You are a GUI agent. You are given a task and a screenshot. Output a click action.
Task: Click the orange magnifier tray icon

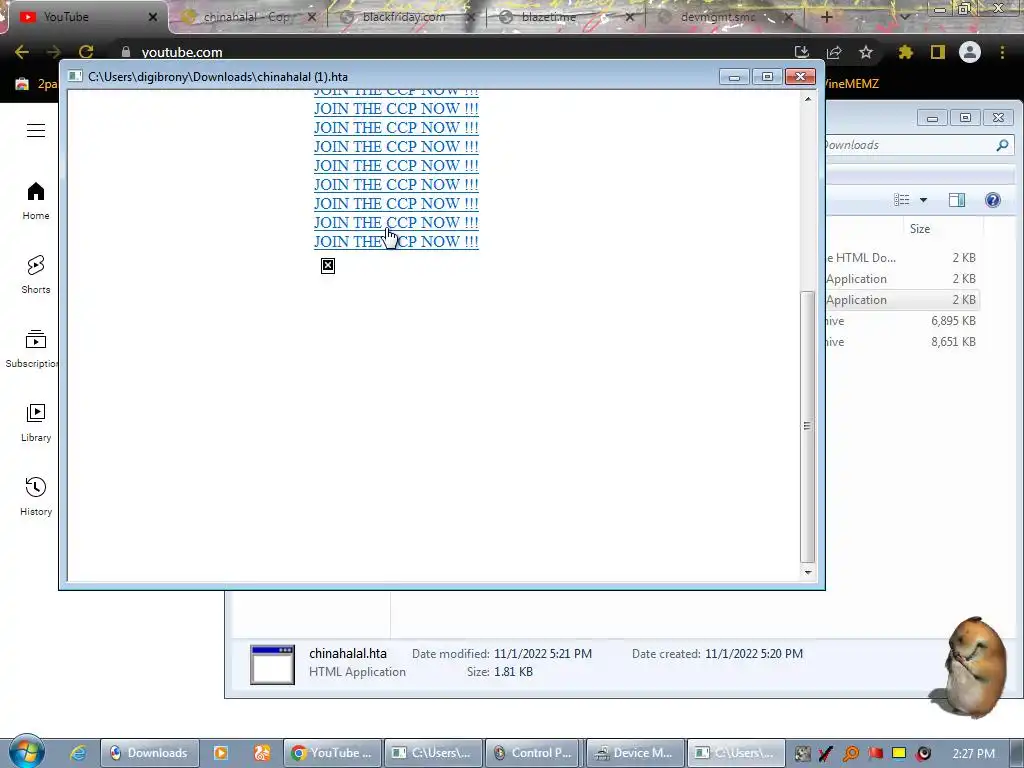coord(850,754)
